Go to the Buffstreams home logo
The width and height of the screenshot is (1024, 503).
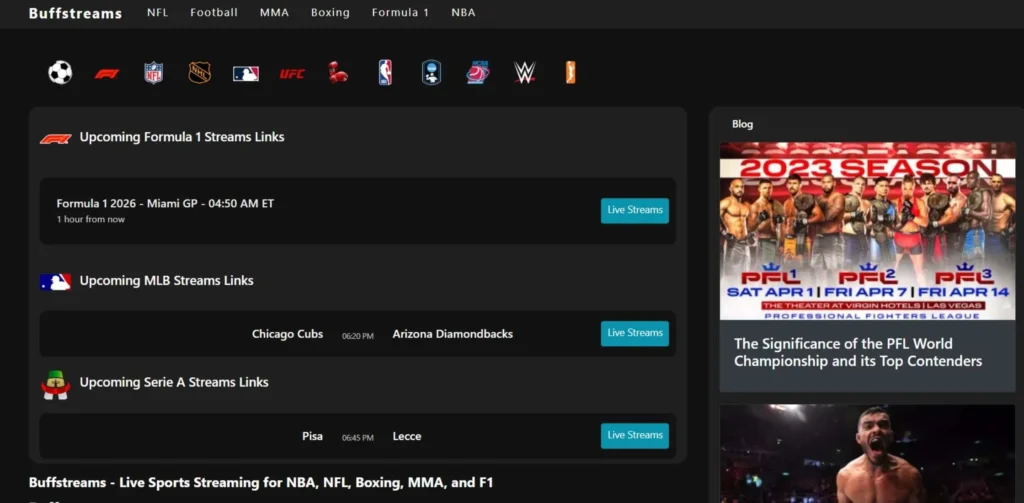coord(75,13)
